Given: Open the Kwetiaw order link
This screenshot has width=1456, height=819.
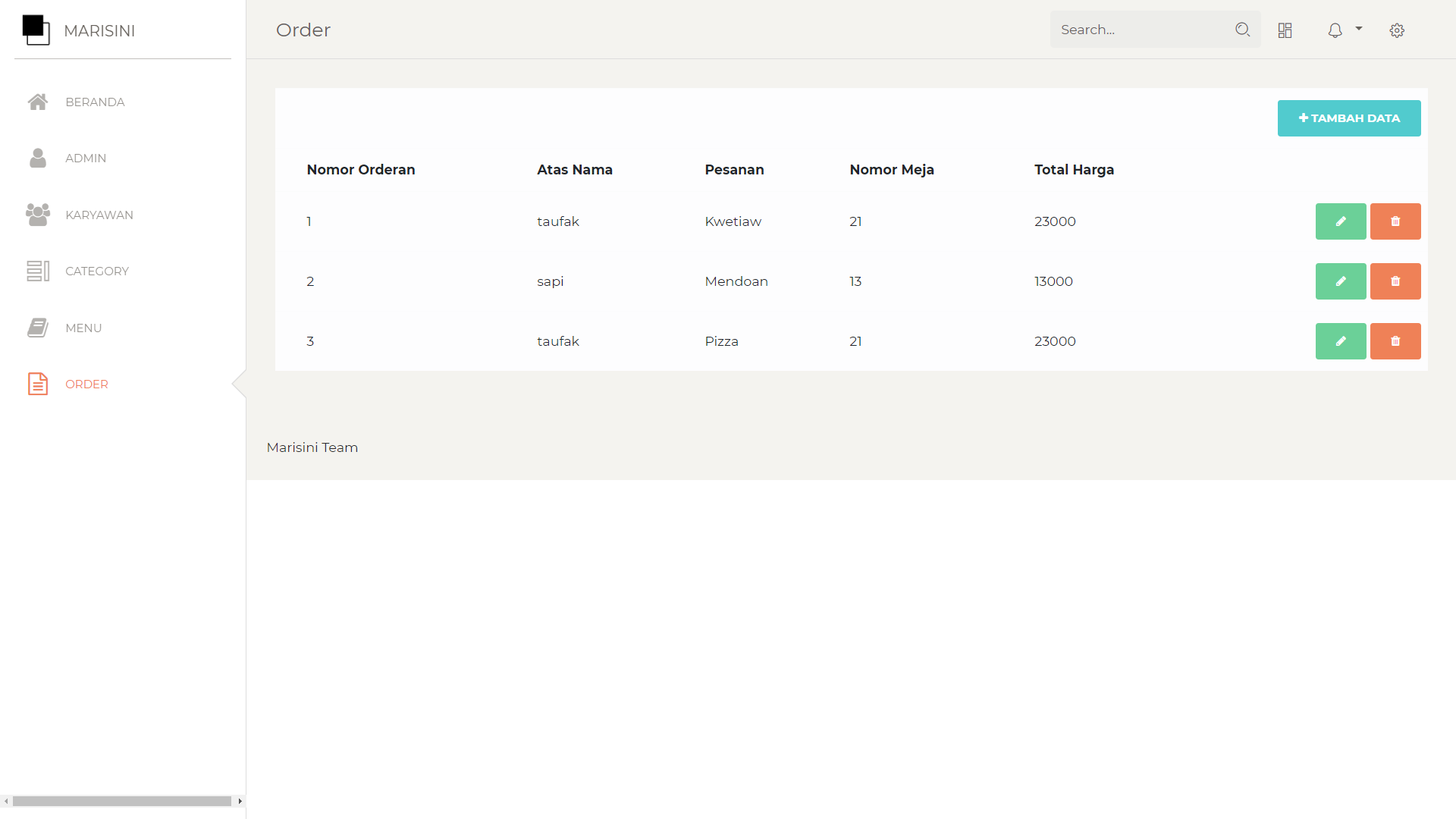Looking at the screenshot, I should point(733,221).
